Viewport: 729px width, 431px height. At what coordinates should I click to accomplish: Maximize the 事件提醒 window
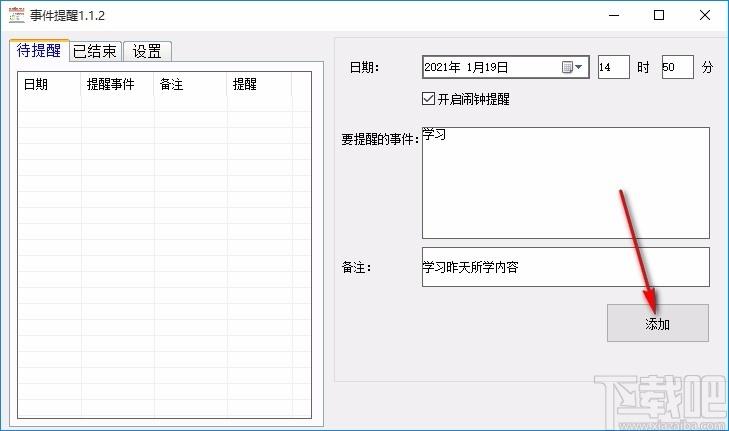[659, 15]
